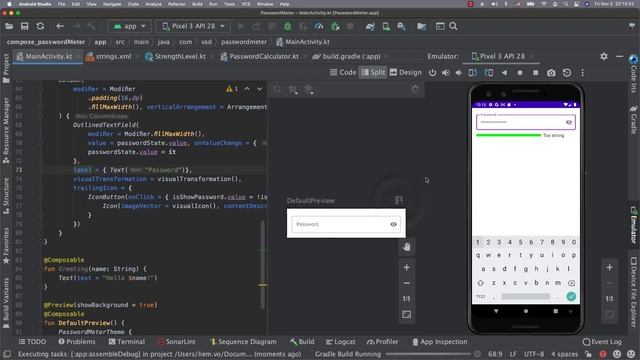This screenshot has height=360, width=640.
Task: Click the warning indicator showing 1
Action: point(232,89)
